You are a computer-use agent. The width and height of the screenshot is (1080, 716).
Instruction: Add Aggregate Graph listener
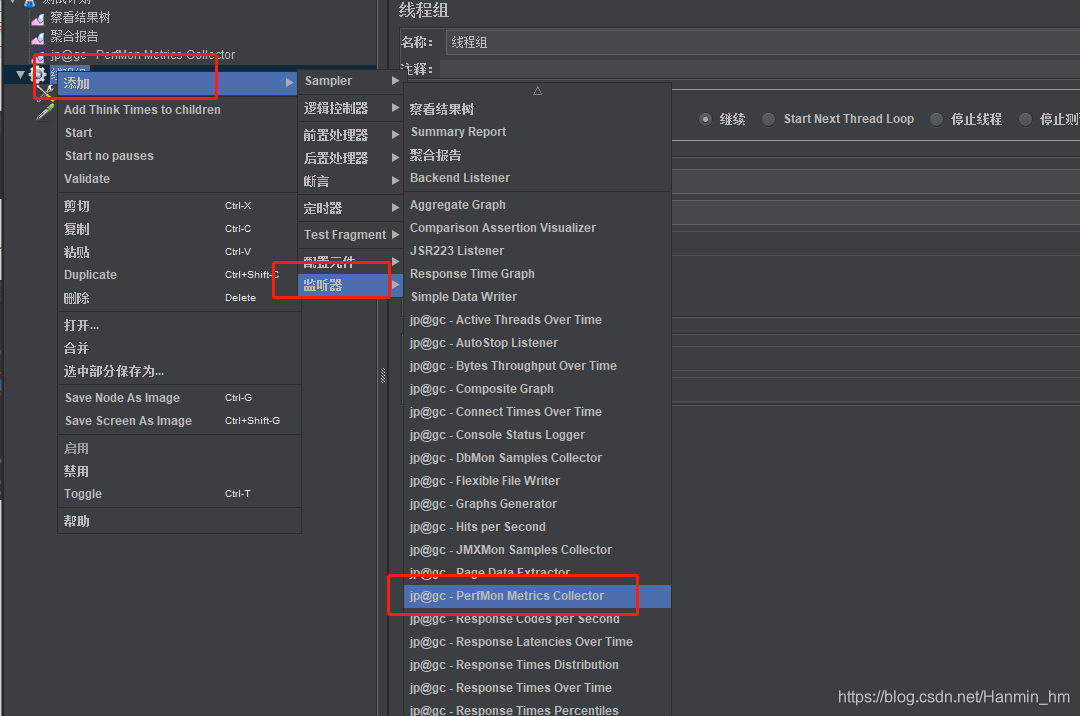(537, 204)
